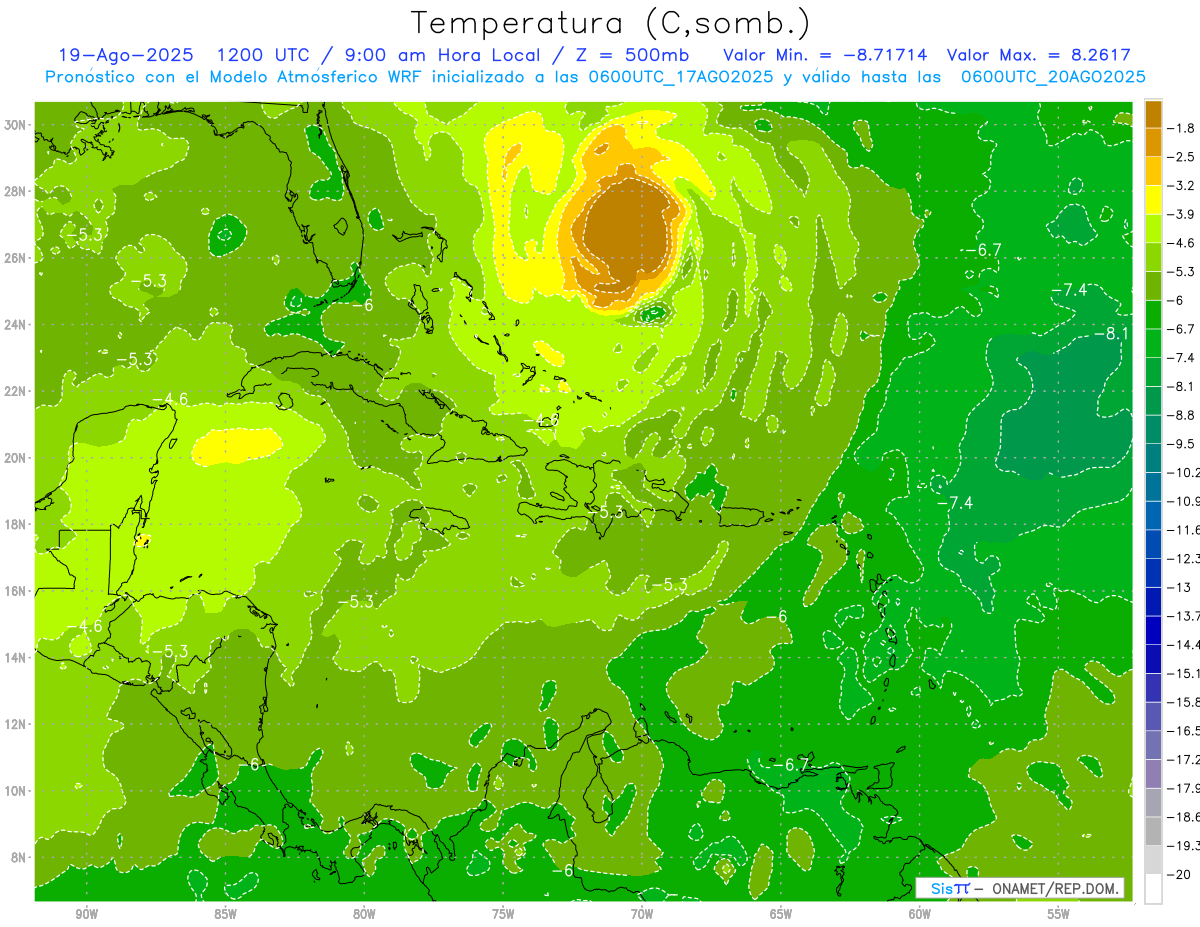Select the -3.9 label on color scale
The image size is (1200, 927).
1182,214
